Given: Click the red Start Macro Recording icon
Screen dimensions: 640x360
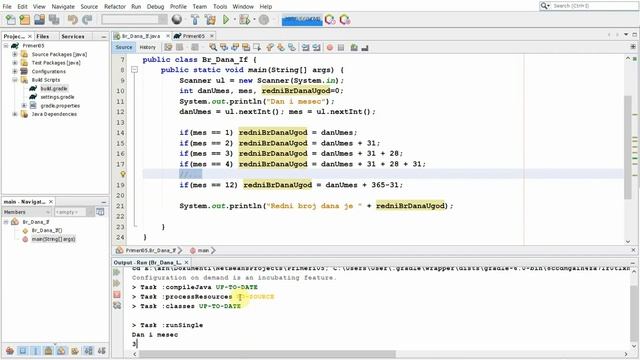Looking at the screenshot, I should 330,47.
